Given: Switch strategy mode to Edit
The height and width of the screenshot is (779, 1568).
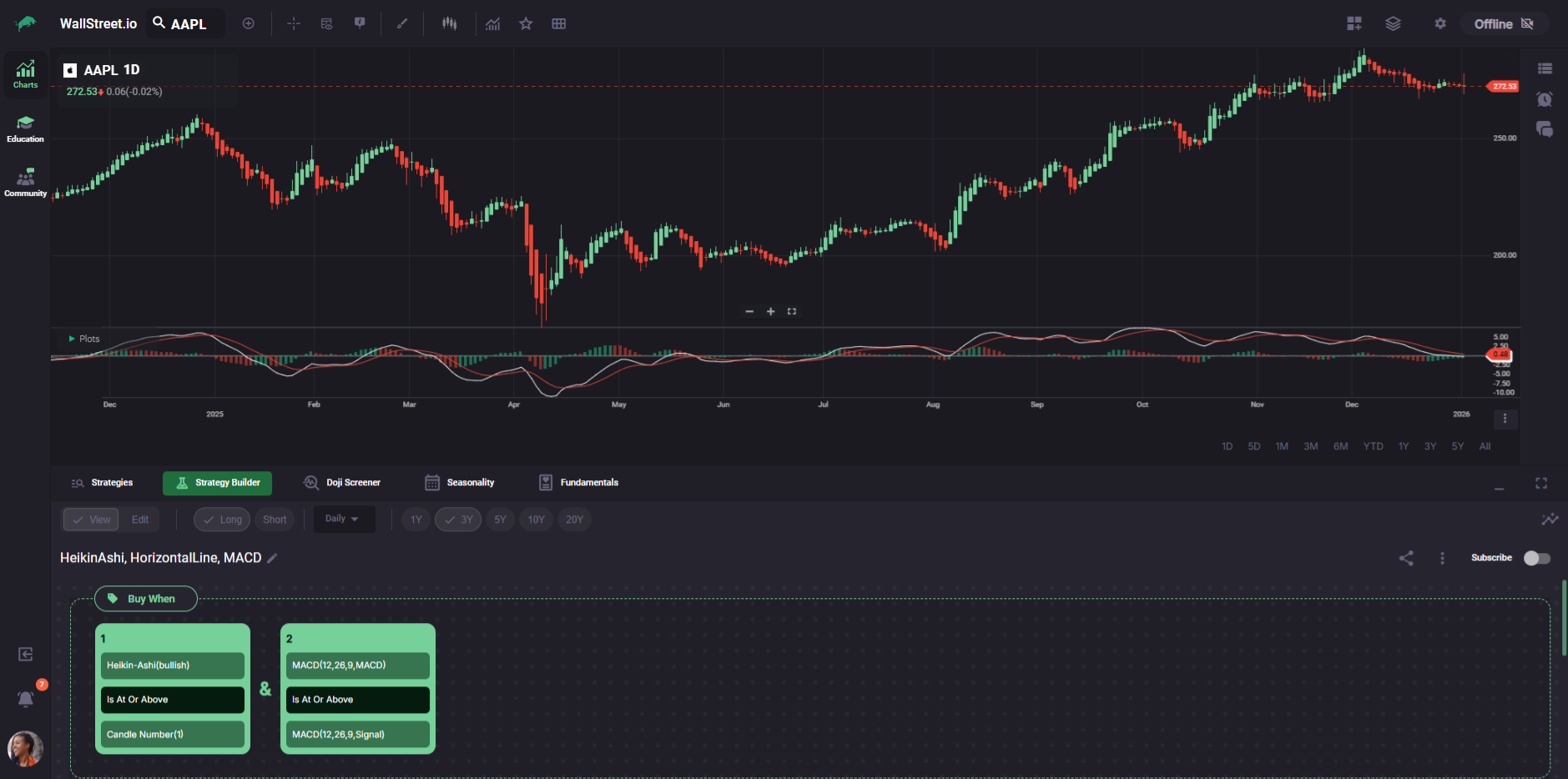Looking at the screenshot, I should pos(140,520).
